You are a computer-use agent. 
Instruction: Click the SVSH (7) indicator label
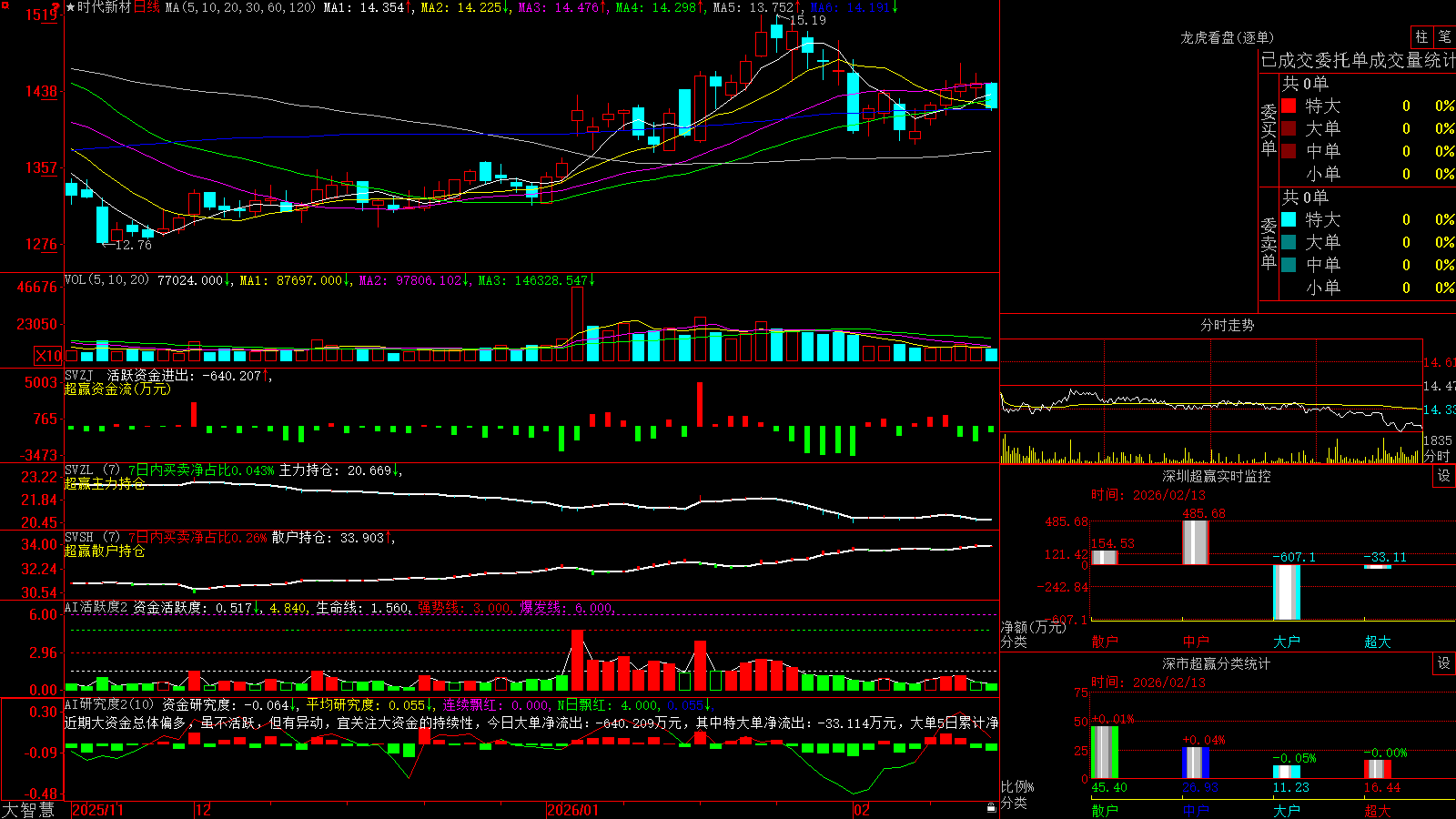(92, 538)
